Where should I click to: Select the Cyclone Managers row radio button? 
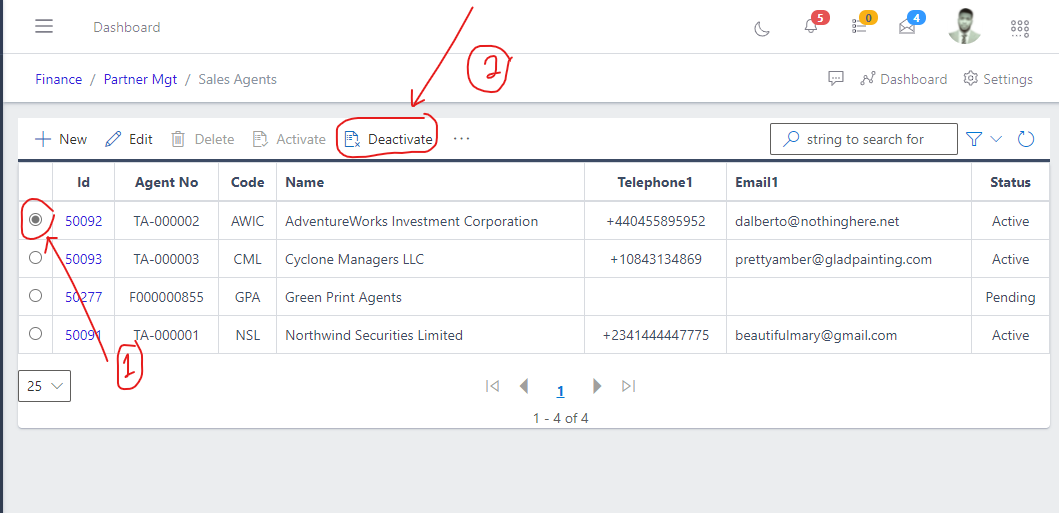click(36, 257)
